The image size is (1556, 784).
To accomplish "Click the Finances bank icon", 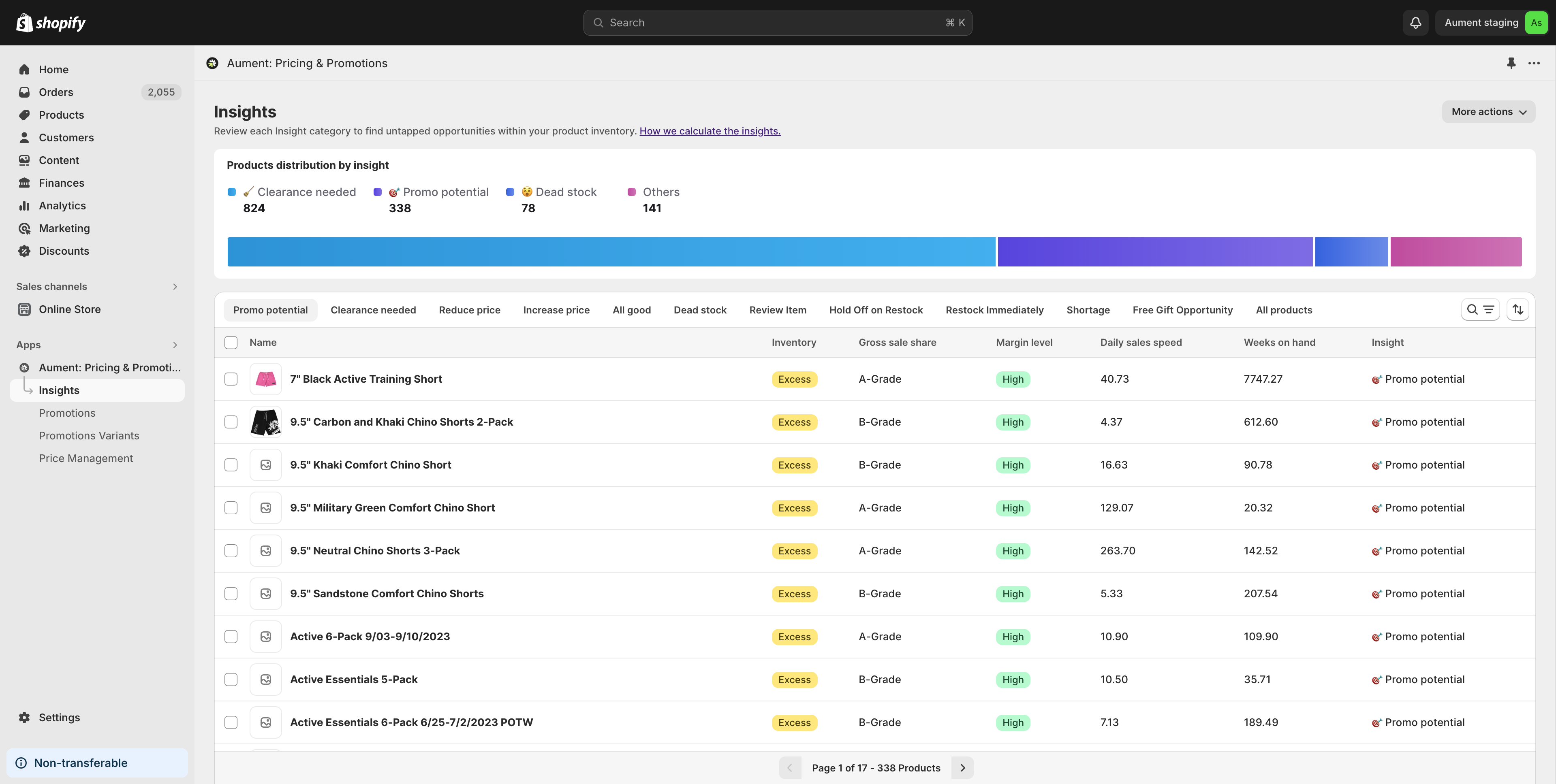I will point(24,183).
